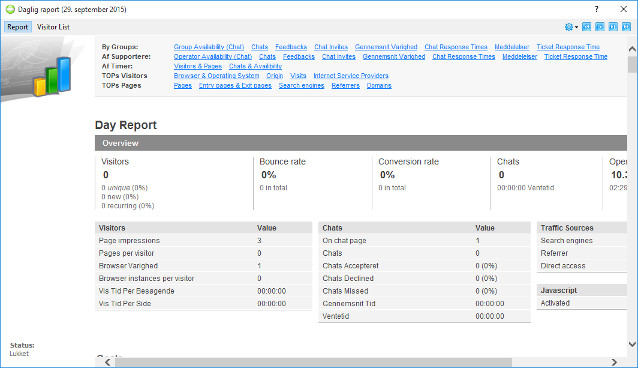The width and height of the screenshot is (638, 368).
Task: Click the vertical scrollbar down arrow
Action: point(632,344)
